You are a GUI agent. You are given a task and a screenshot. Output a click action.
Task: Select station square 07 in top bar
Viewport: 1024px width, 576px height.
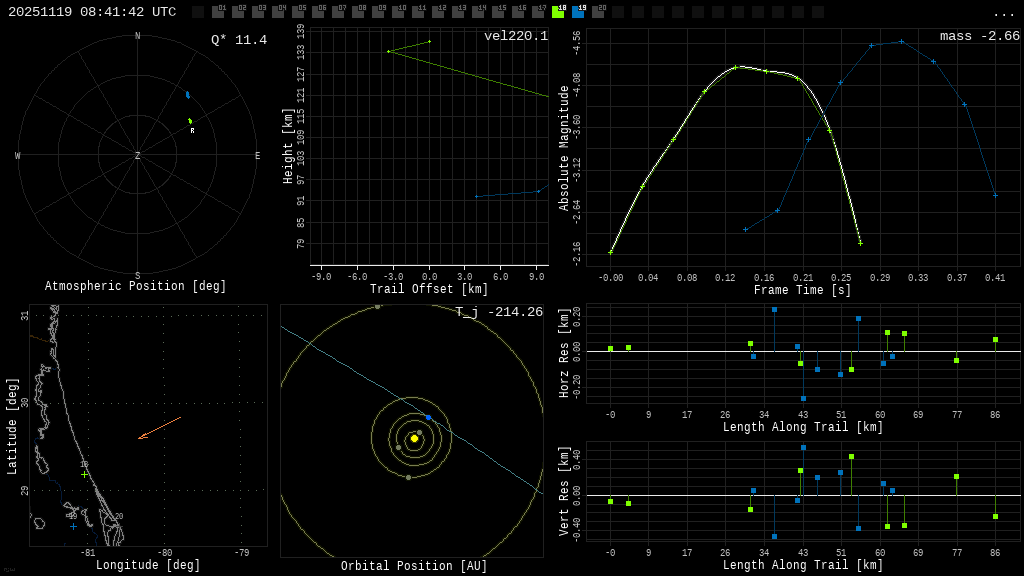(x=338, y=12)
